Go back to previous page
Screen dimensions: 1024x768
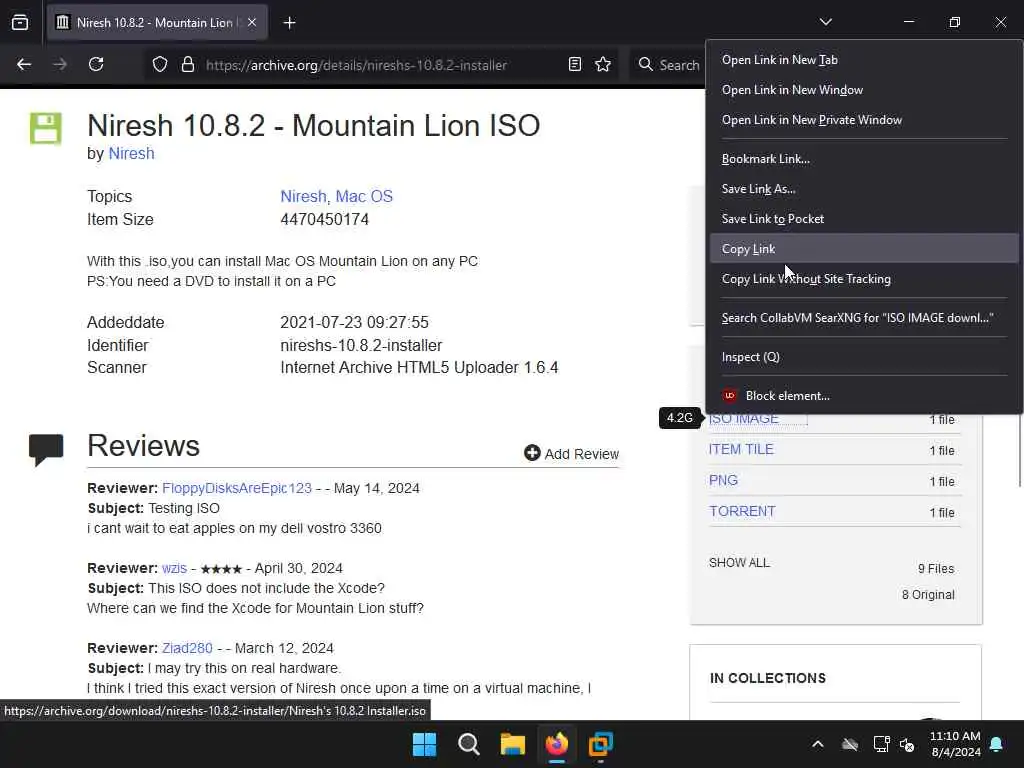pos(24,64)
